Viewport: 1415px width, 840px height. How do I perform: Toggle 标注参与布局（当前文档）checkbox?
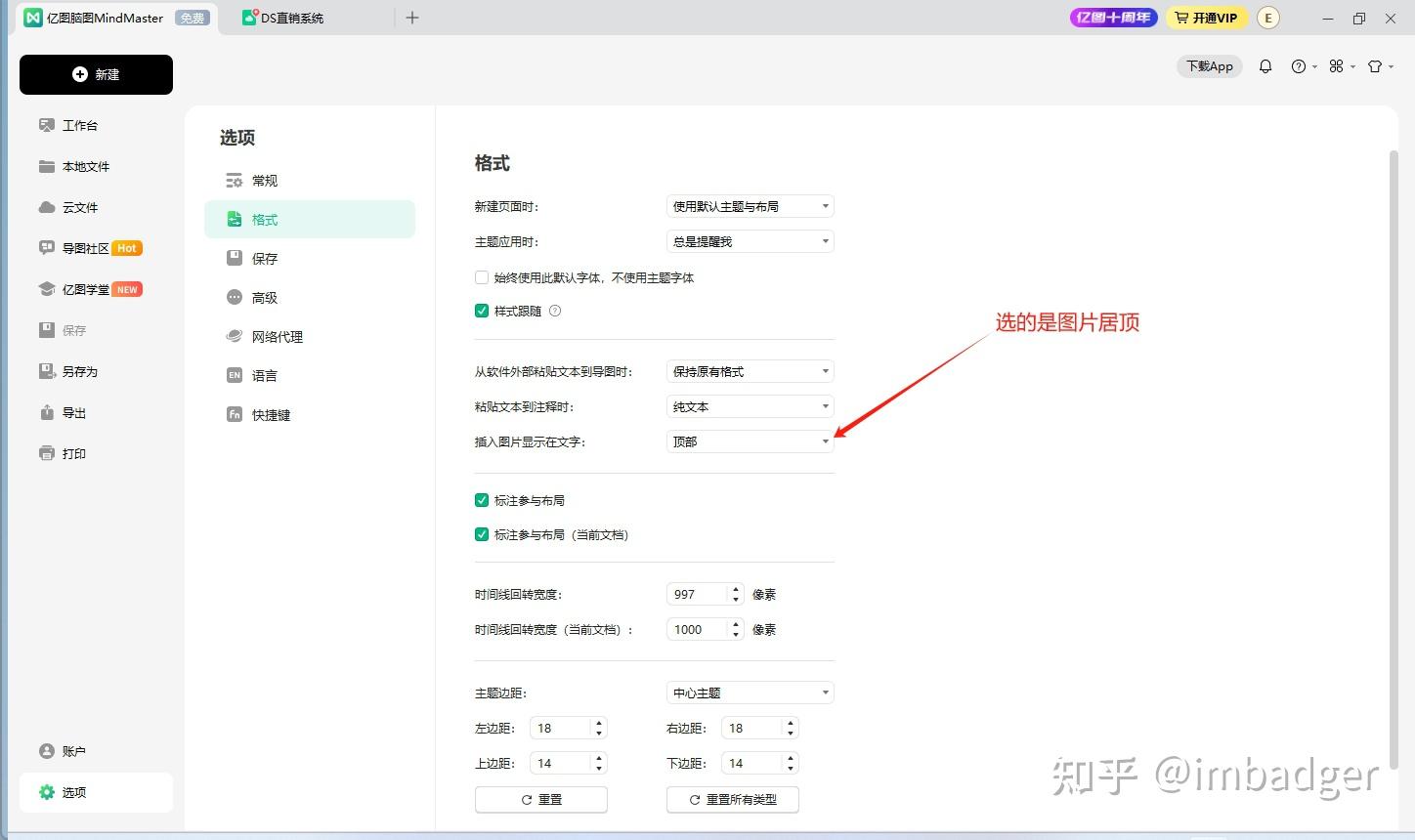[482, 534]
